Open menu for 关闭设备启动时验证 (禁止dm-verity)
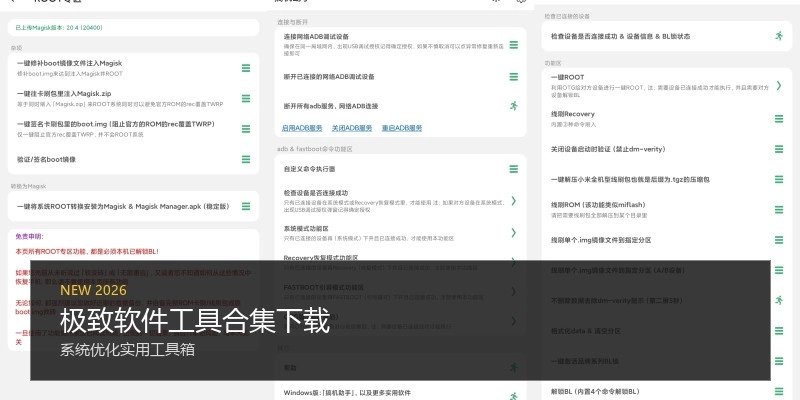800x400 pixels. pyautogui.click(x=779, y=149)
